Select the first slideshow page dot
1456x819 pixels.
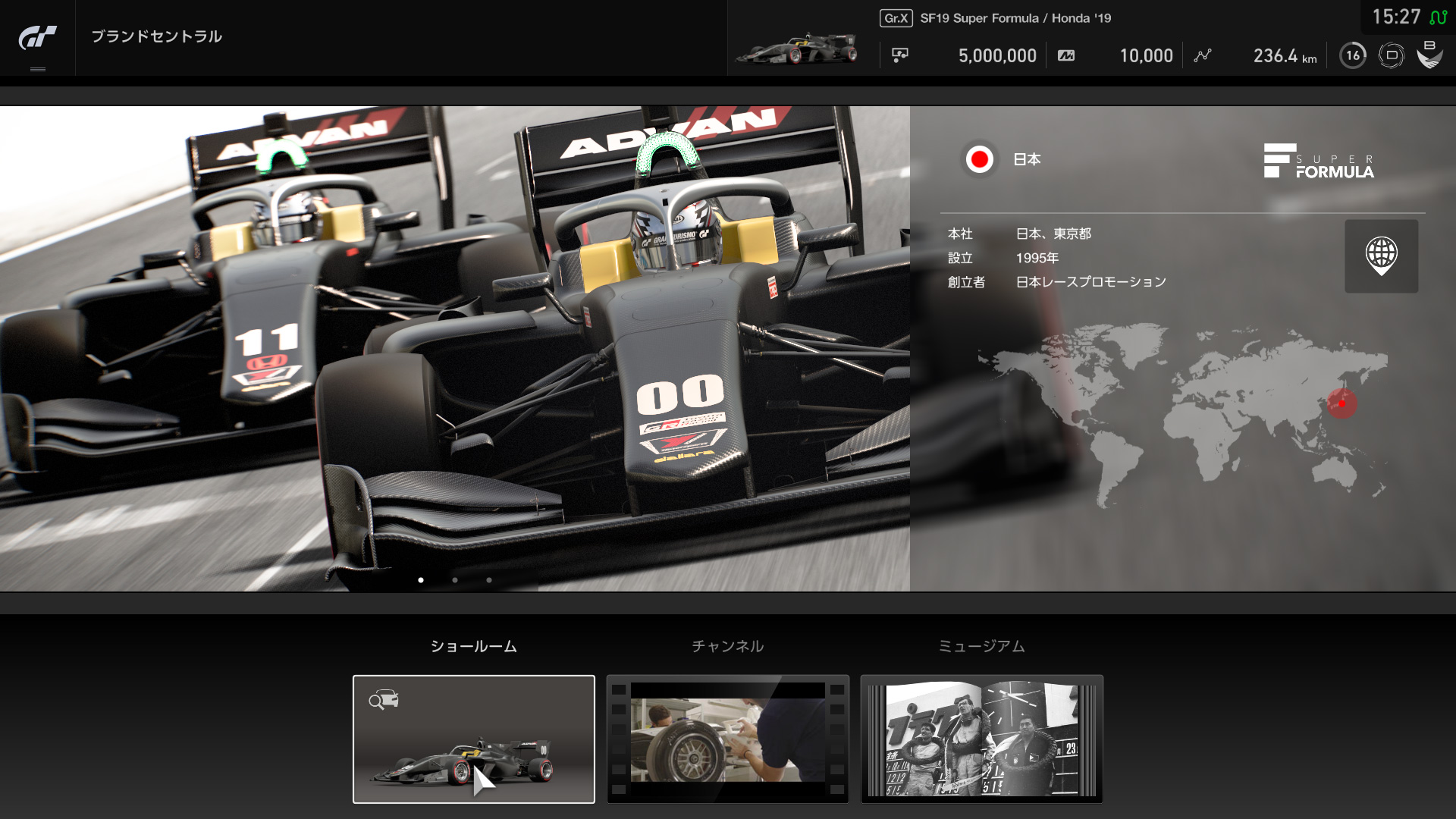(421, 580)
